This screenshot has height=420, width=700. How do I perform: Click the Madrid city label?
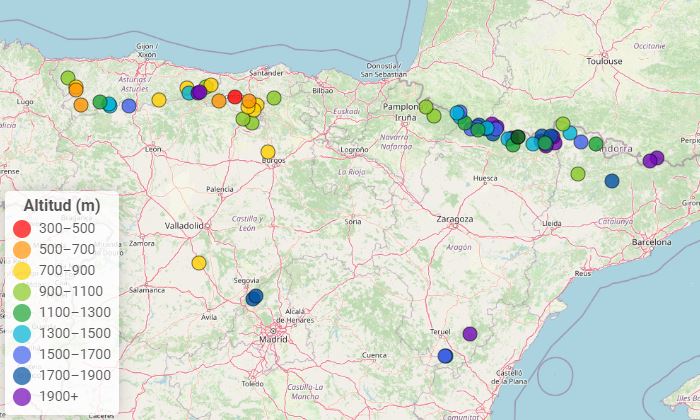(x=273, y=340)
